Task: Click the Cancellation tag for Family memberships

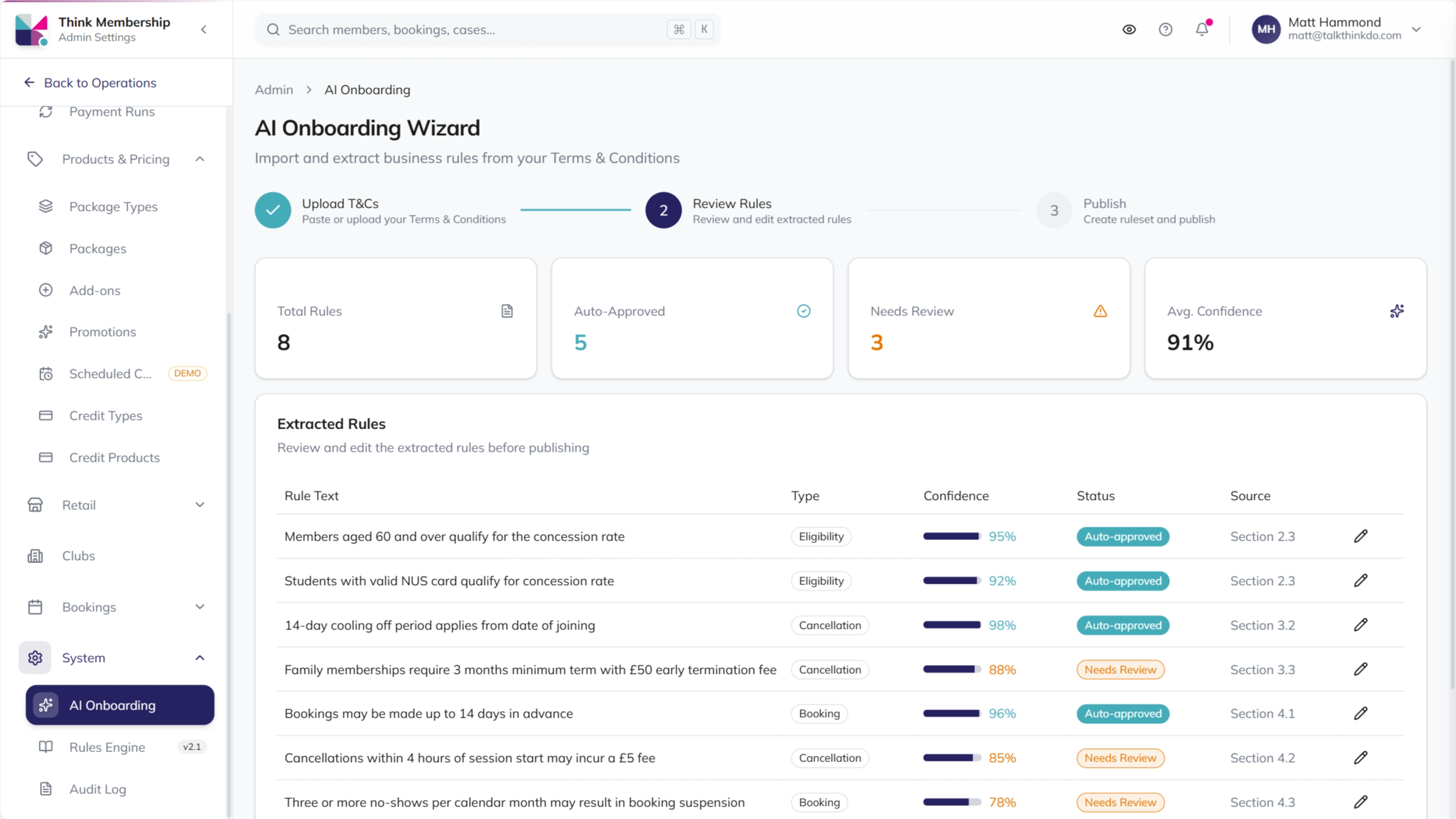Action: (x=830, y=669)
